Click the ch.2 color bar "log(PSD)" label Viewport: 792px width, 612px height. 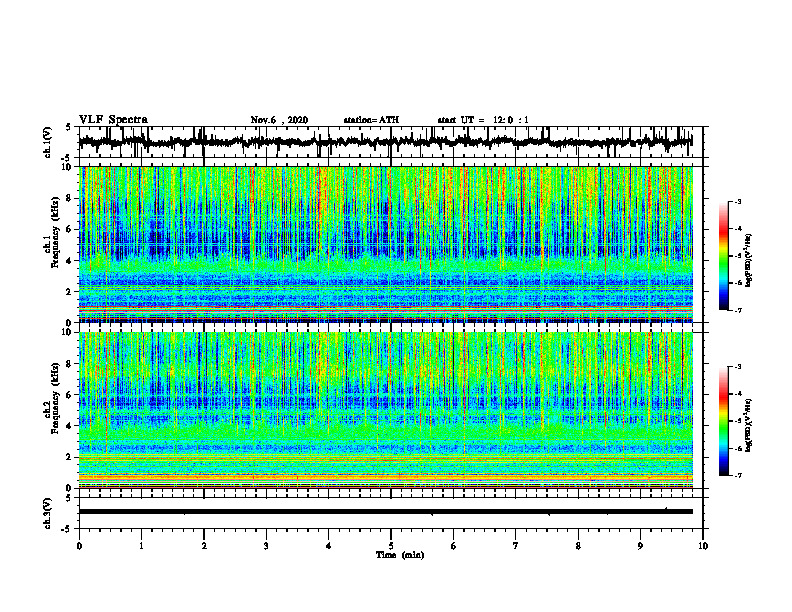pos(748,424)
